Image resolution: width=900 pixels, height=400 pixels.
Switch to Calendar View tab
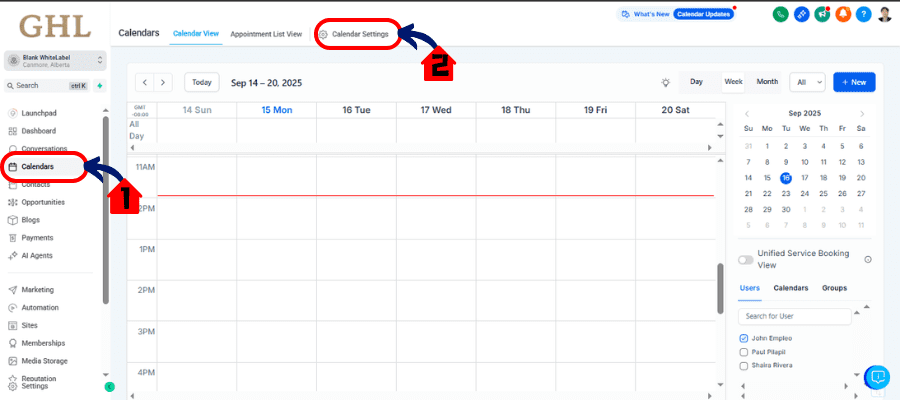(x=196, y=34)
